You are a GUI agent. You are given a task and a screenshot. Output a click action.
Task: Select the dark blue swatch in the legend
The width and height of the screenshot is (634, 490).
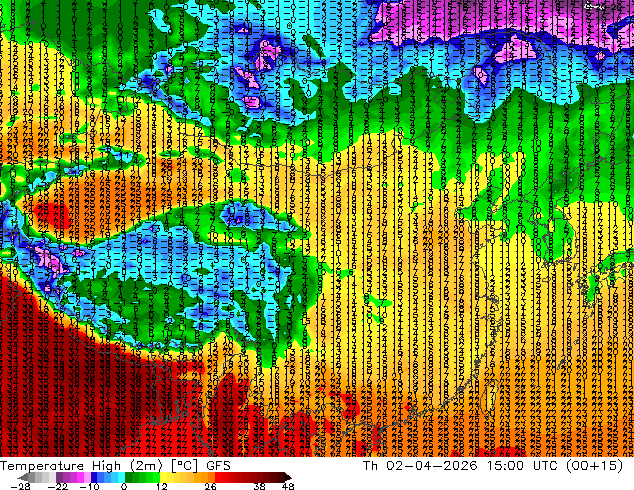pos(94,477)
